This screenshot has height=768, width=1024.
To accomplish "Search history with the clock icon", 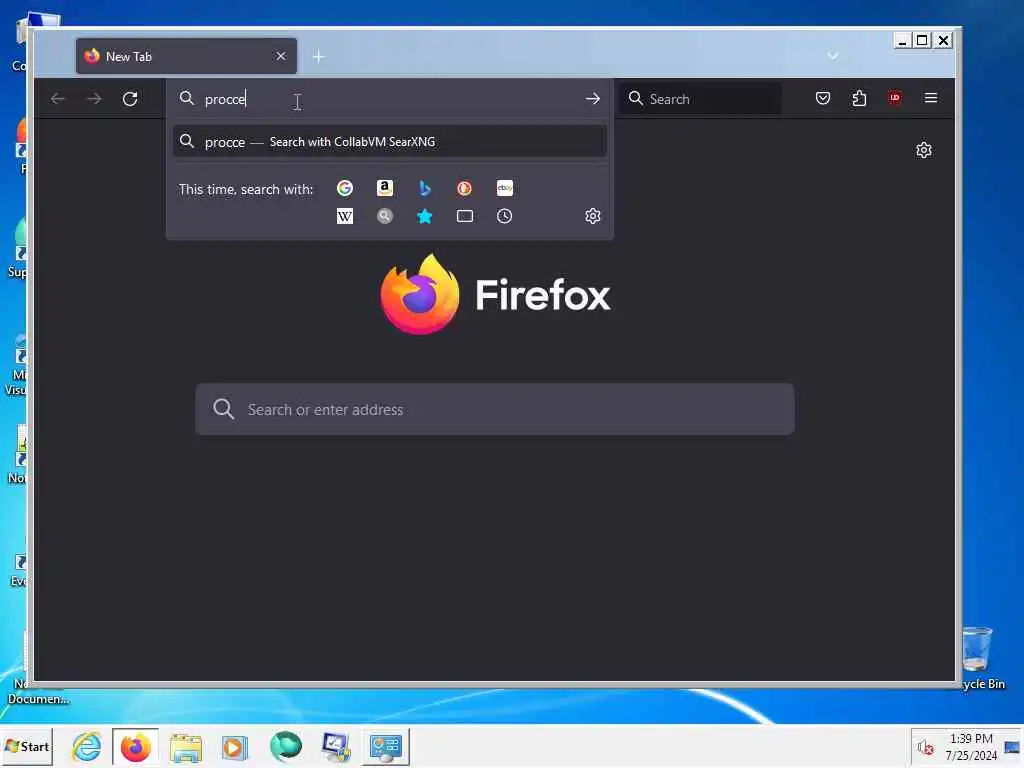I will 504,216.
